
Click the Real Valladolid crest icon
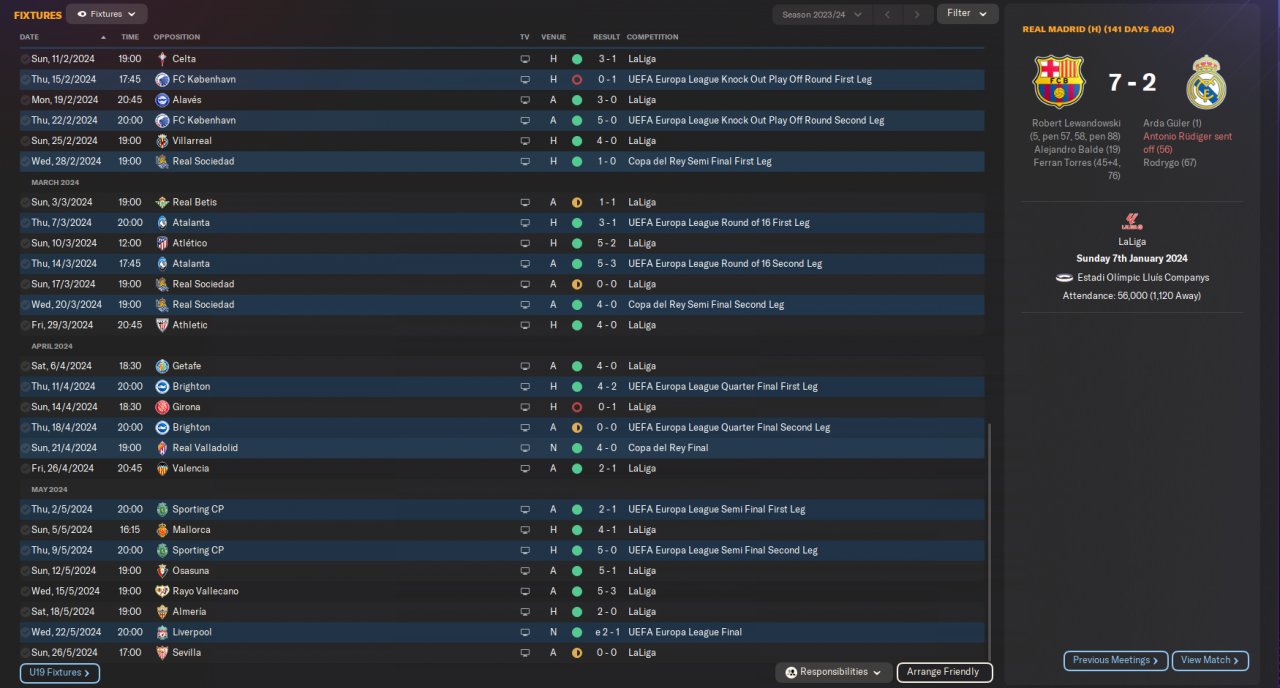tap(162, 448)
